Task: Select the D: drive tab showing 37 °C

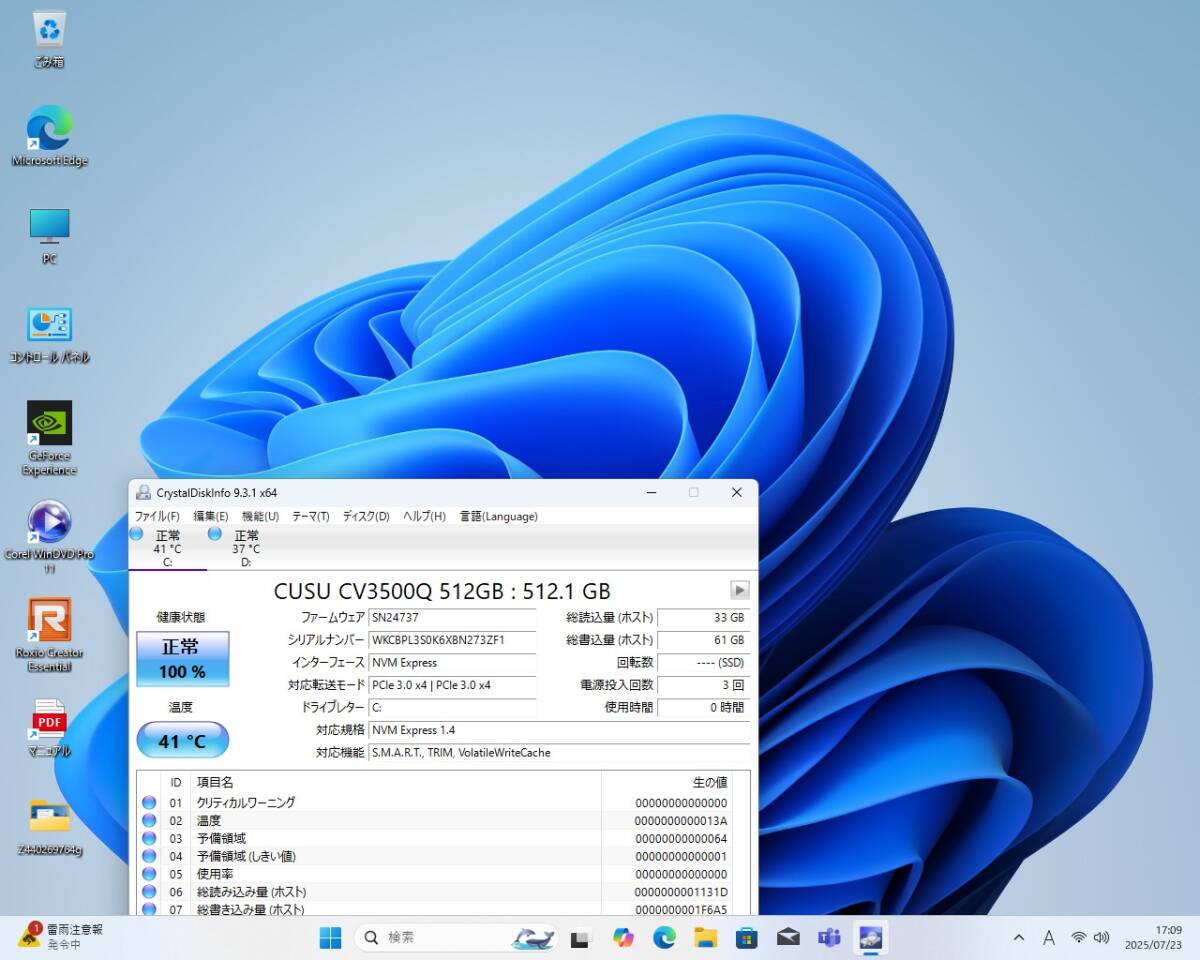Action: pos(244,548)
